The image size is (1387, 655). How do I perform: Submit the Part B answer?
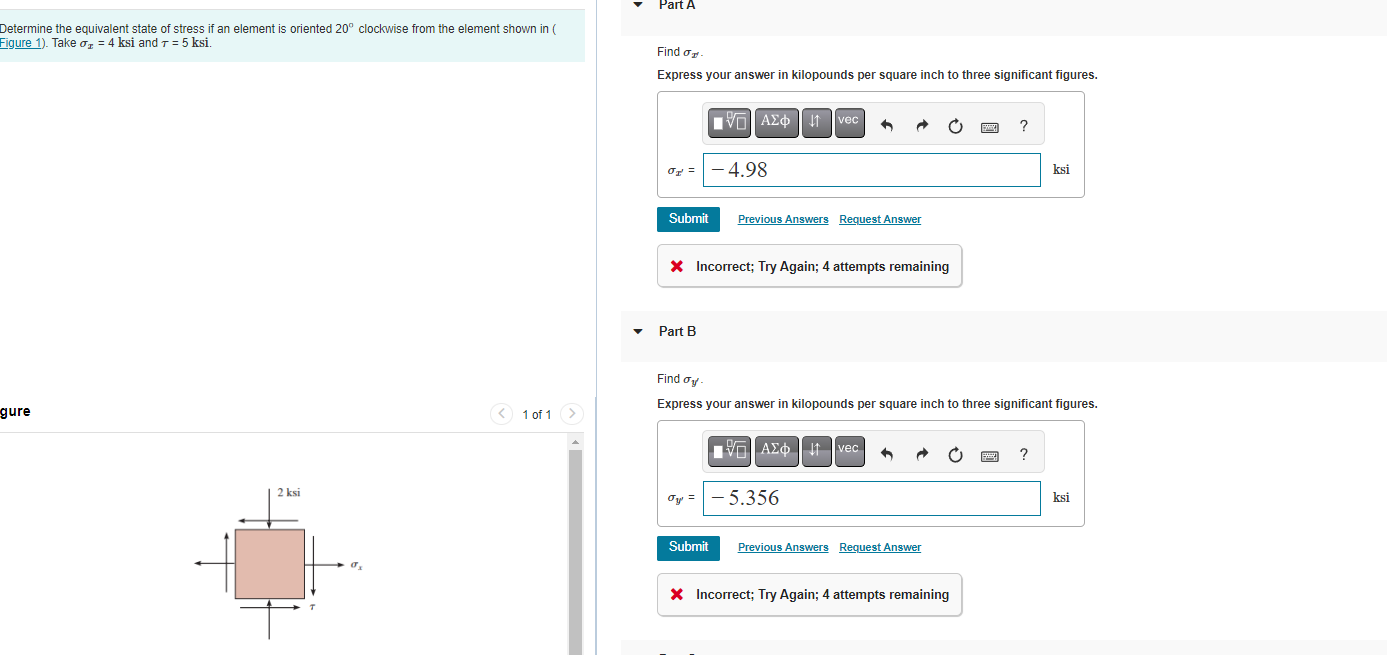click(688, 547)
